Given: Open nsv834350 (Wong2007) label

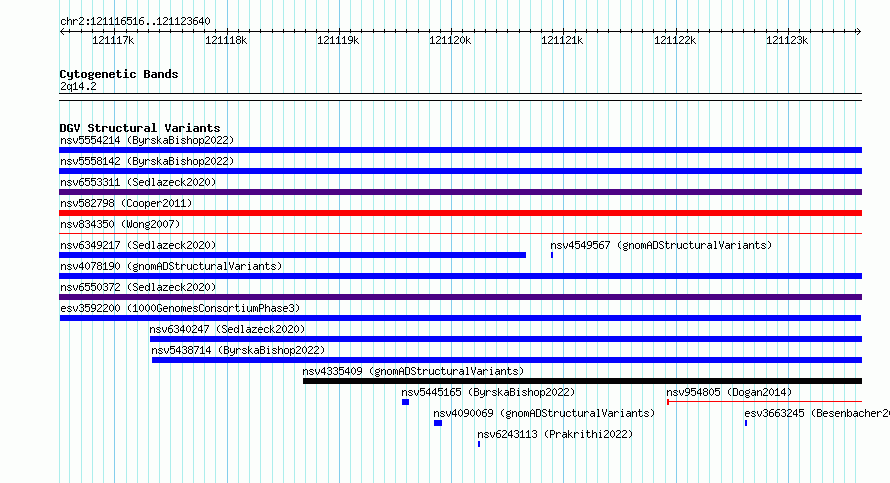Looking at the screenshot, I should point(120,224).
